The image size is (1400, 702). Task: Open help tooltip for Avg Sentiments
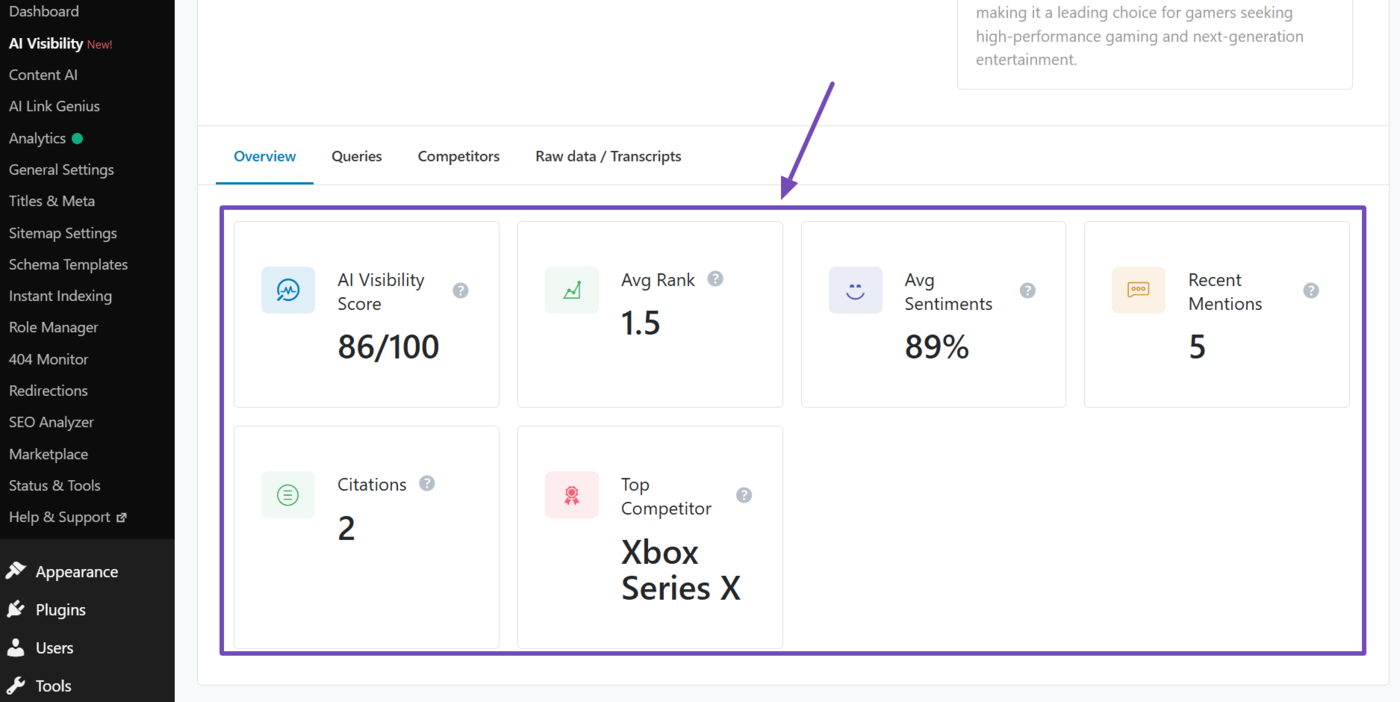tap(1027, 291)
